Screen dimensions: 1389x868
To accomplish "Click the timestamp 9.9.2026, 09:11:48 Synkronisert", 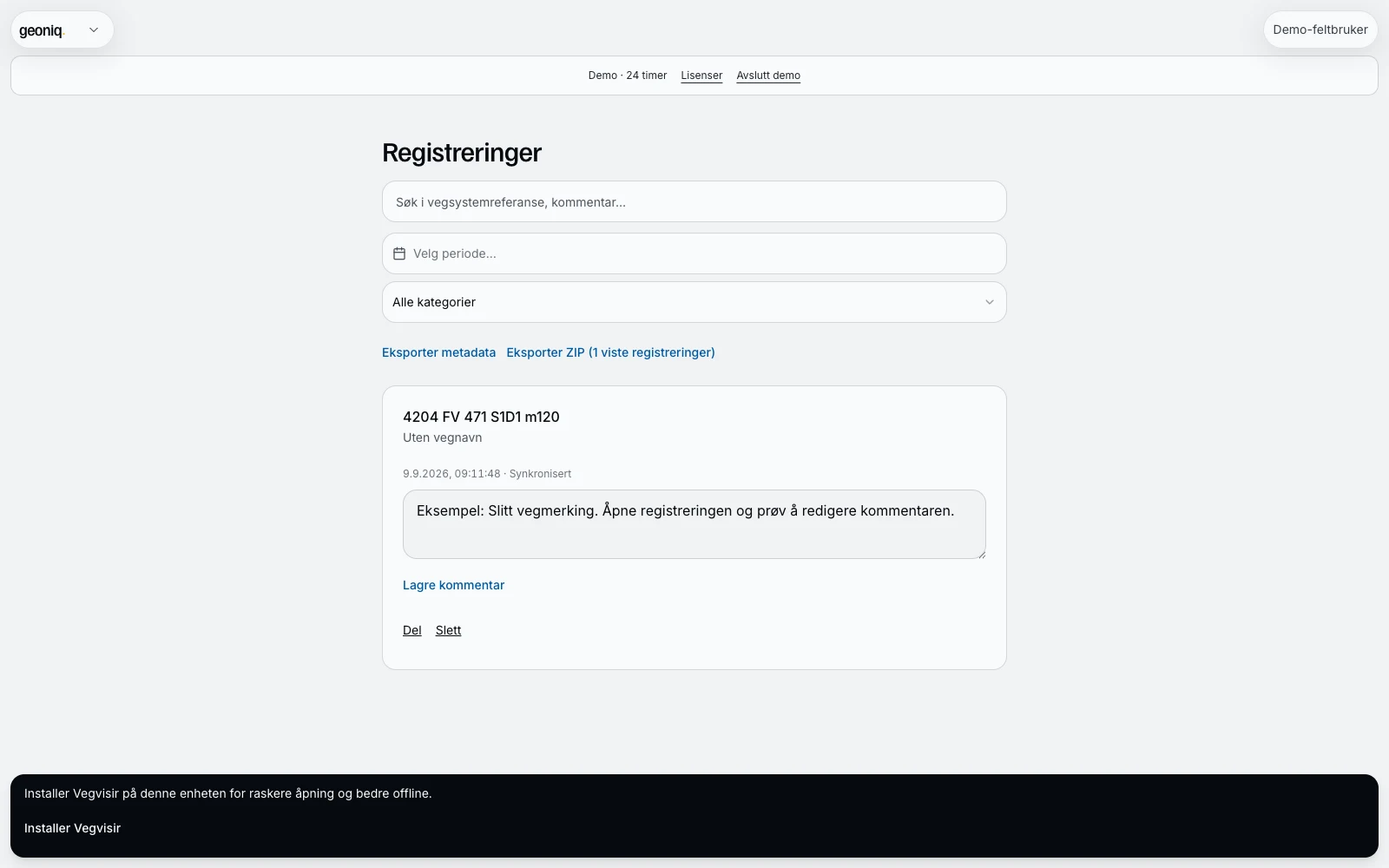I will point(487,474).
